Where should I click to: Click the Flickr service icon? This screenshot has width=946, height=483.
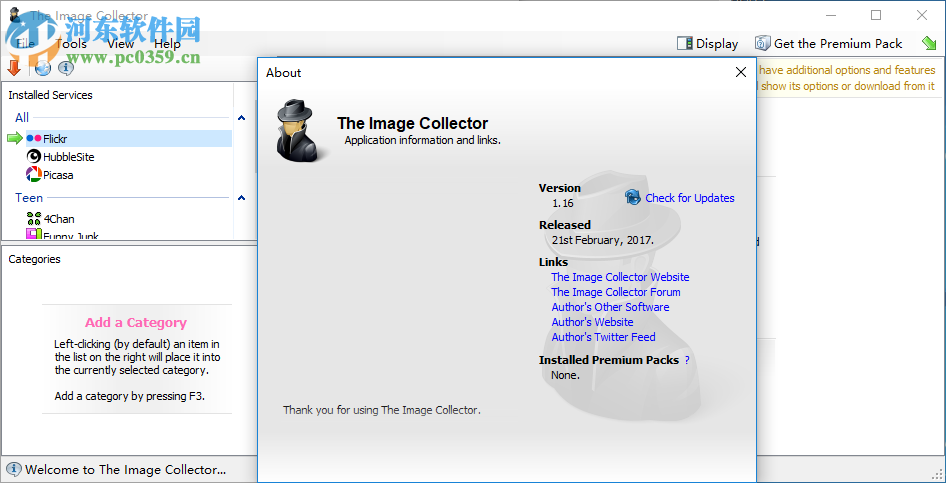click(34, 139)
